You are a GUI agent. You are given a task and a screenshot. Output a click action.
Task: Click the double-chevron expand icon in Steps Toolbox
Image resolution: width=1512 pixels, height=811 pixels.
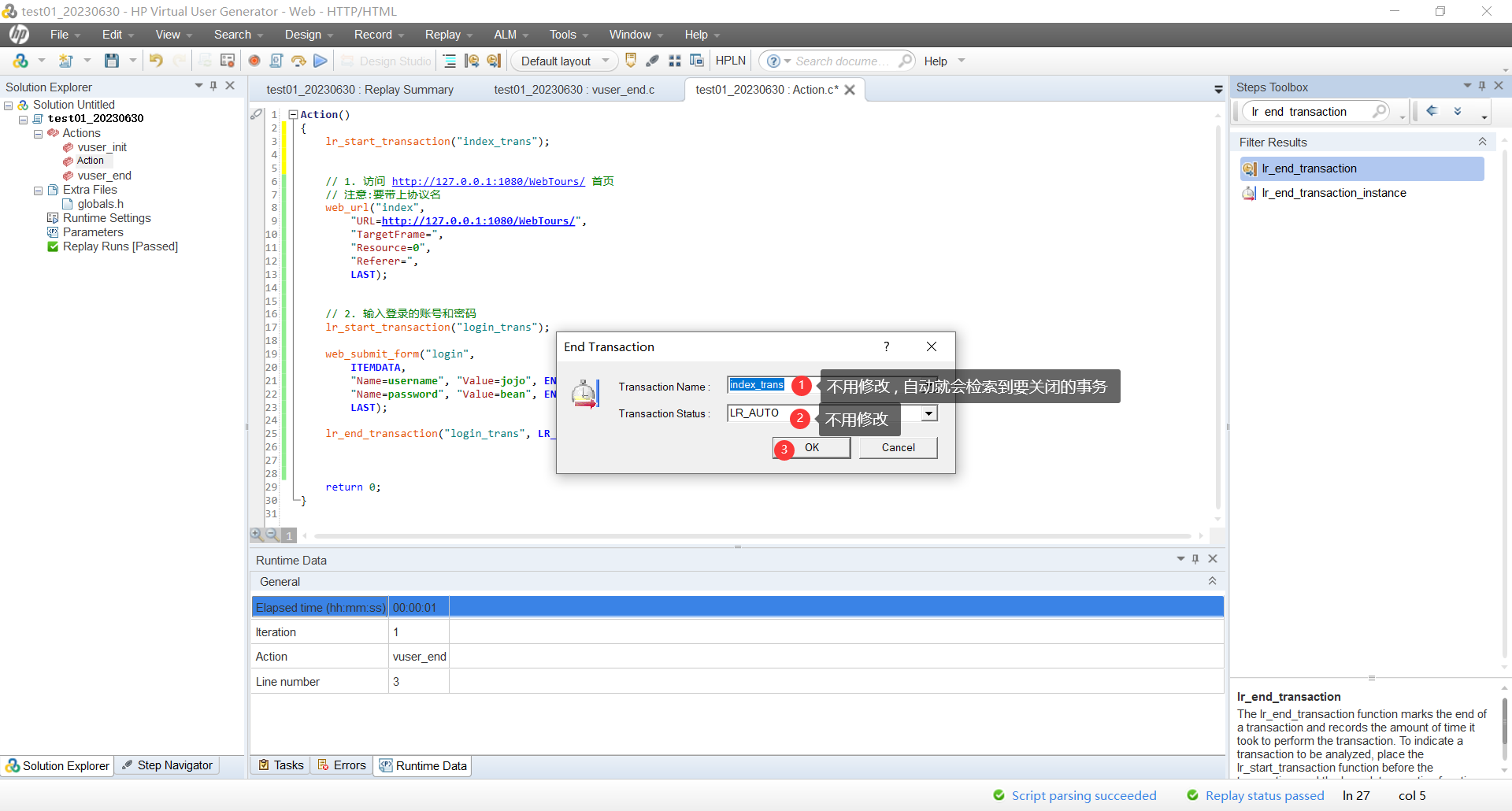(x=1458, y=111)
